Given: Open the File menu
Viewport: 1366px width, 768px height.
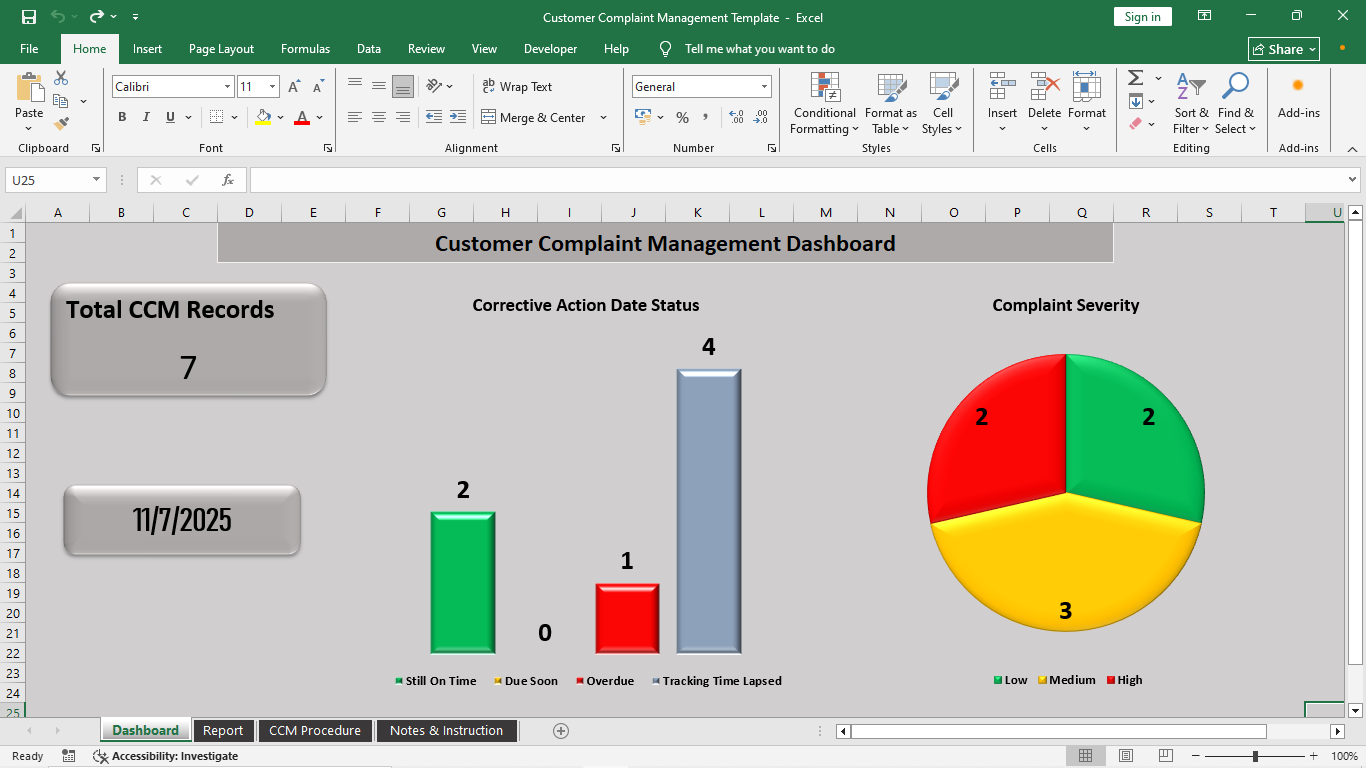Looking at the screenshot, I should click(x=29, y=49).
